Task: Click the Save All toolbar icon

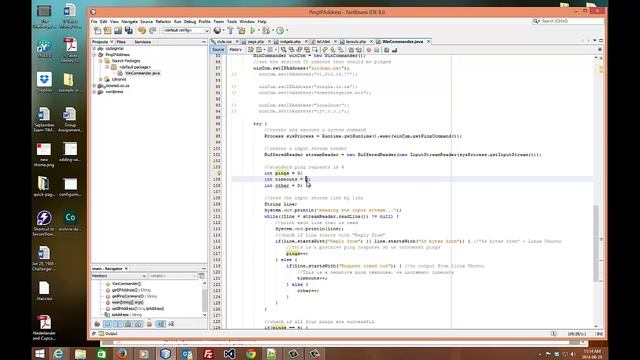Action: (x=129, y=31)
